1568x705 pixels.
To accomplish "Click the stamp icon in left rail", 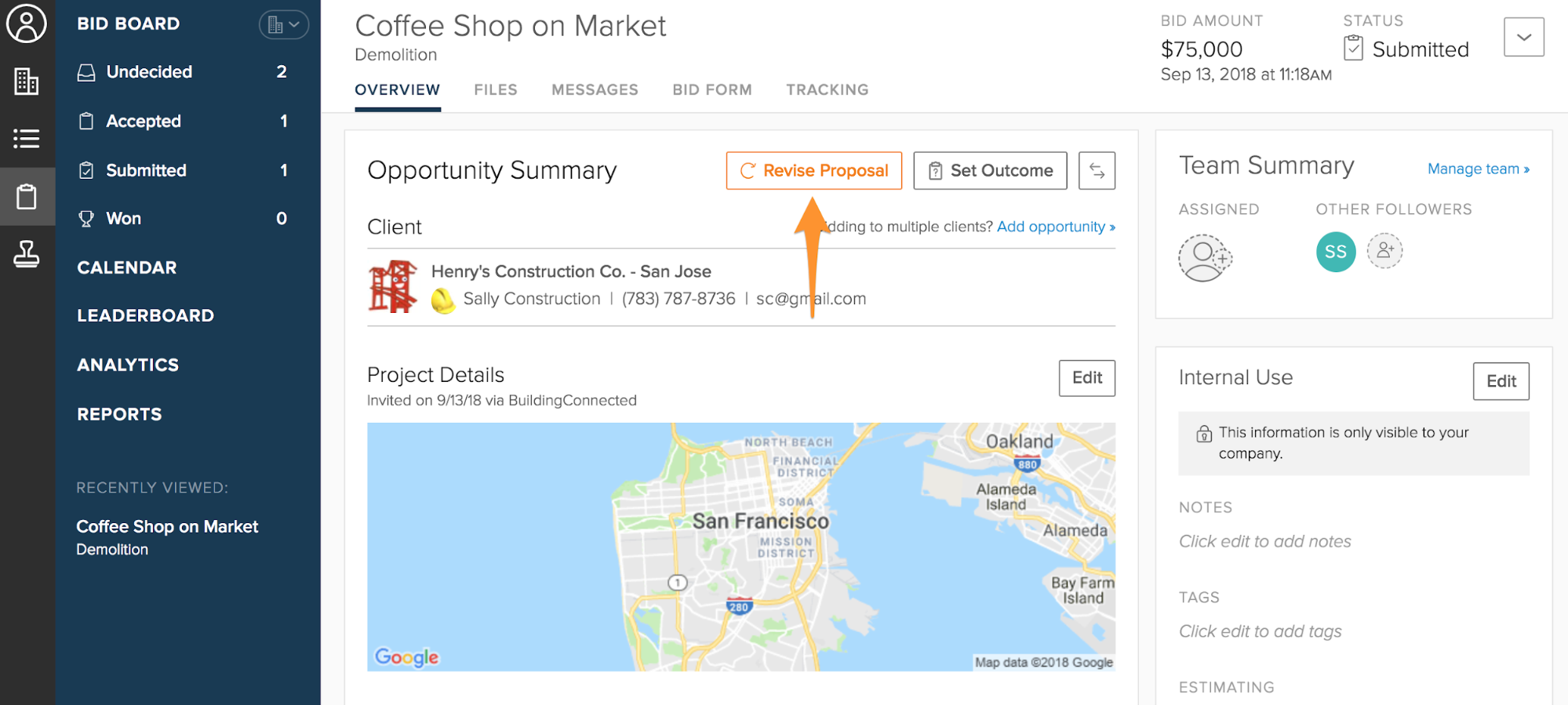I will point(27,254).
